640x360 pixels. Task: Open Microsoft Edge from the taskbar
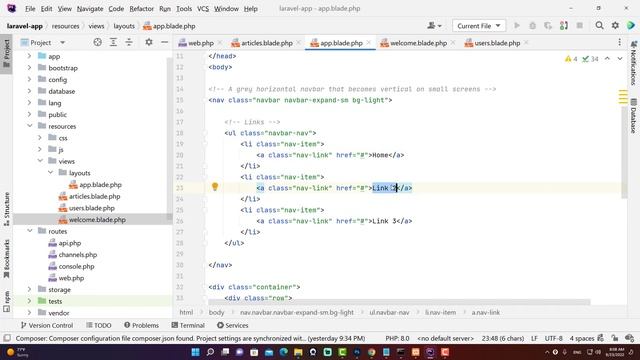pos(283,352)
